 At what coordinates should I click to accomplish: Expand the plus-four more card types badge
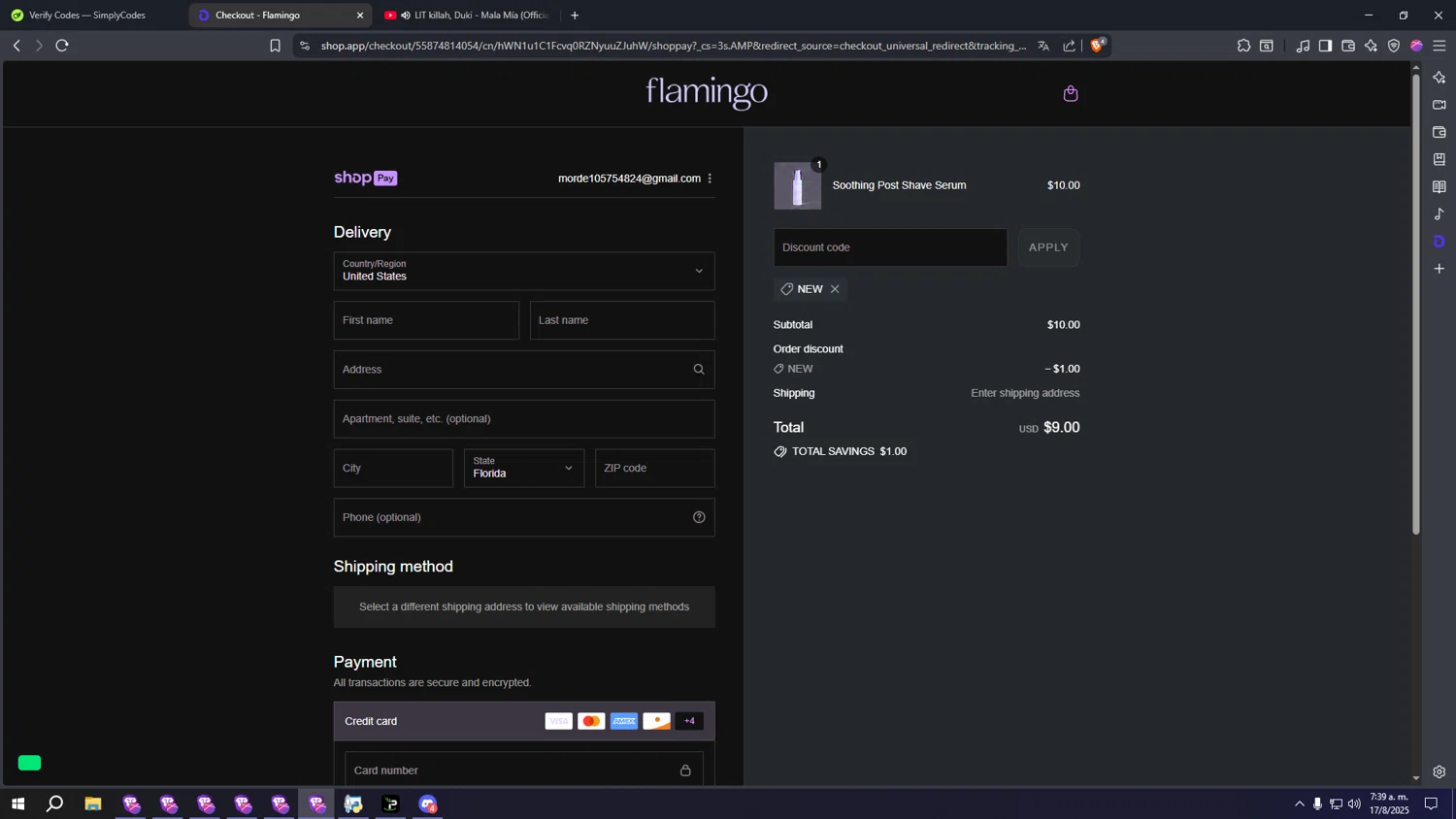(689, 721)
